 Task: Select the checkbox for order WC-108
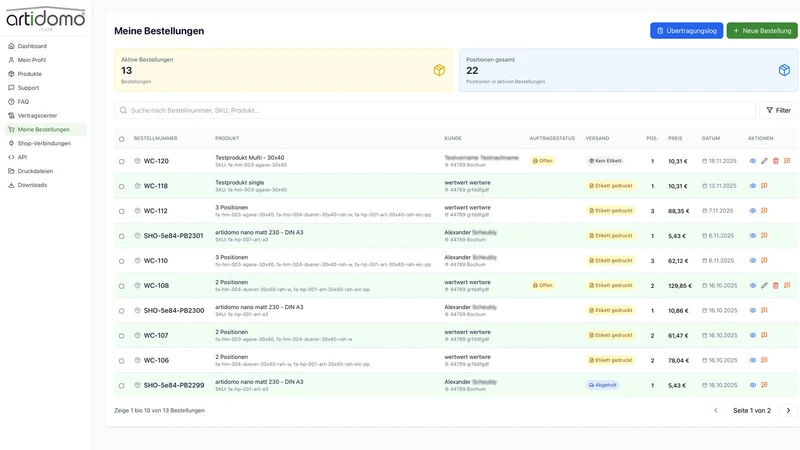pos(121,286)
